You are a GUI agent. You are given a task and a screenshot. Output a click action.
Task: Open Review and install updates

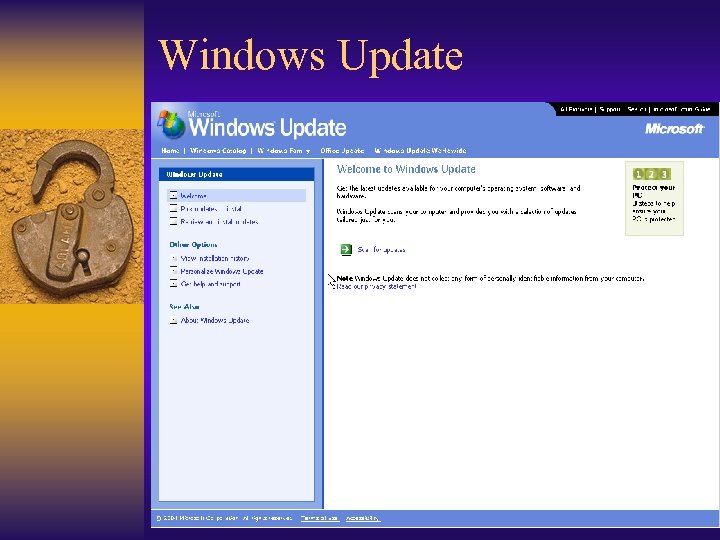click(219, 222)
